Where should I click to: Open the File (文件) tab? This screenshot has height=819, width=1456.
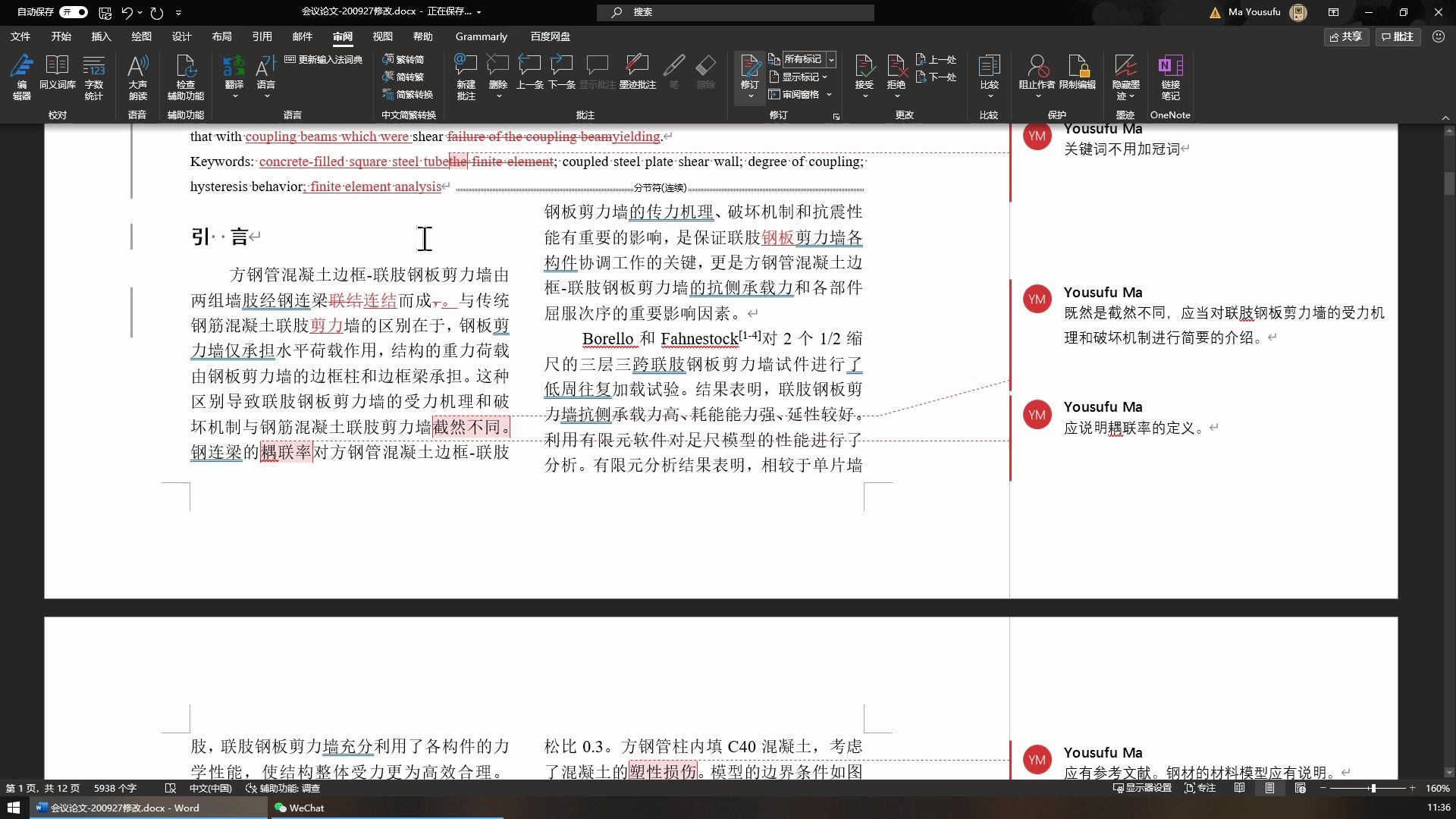click(x=20, y=36)
